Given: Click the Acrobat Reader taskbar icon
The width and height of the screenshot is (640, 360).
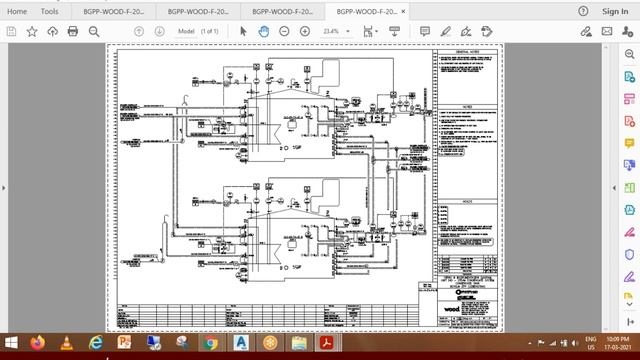Looking at the screenshot, I should pyautogui.click(x=327, y=343).
